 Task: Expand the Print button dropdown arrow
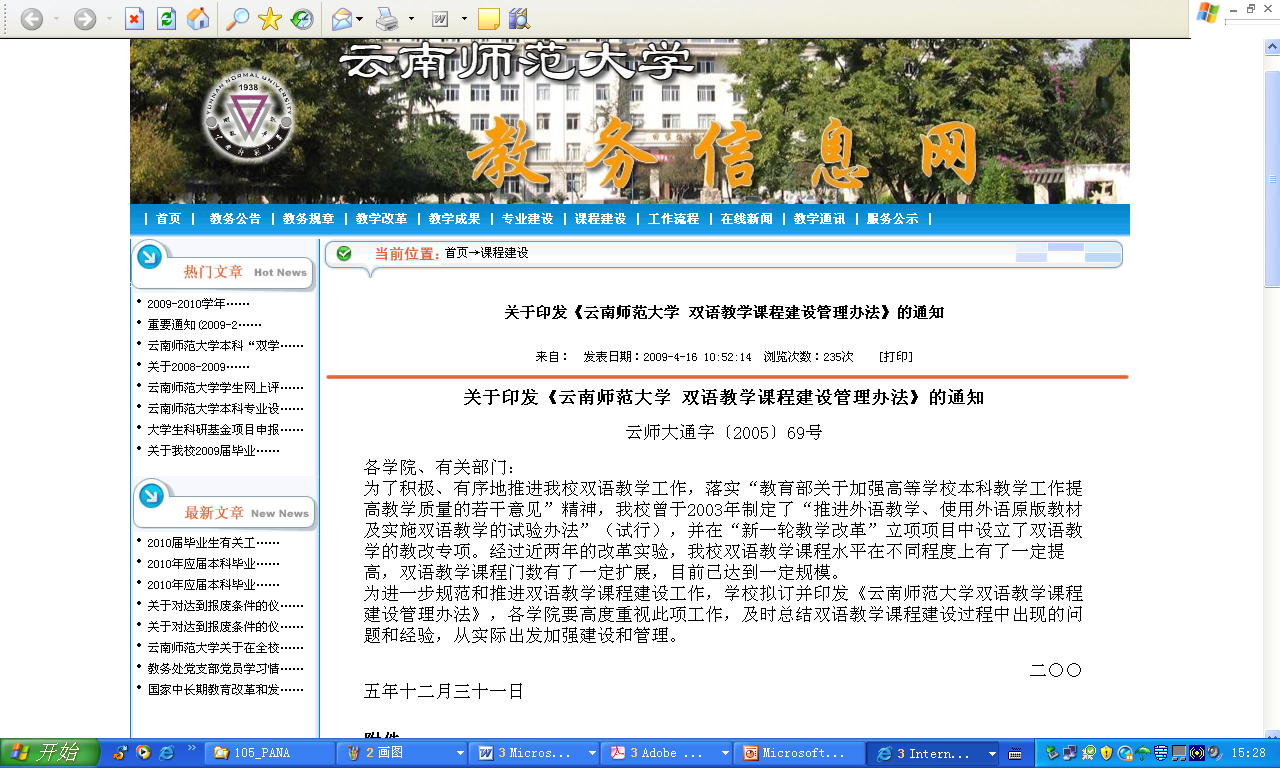click(x=410, y=19)
